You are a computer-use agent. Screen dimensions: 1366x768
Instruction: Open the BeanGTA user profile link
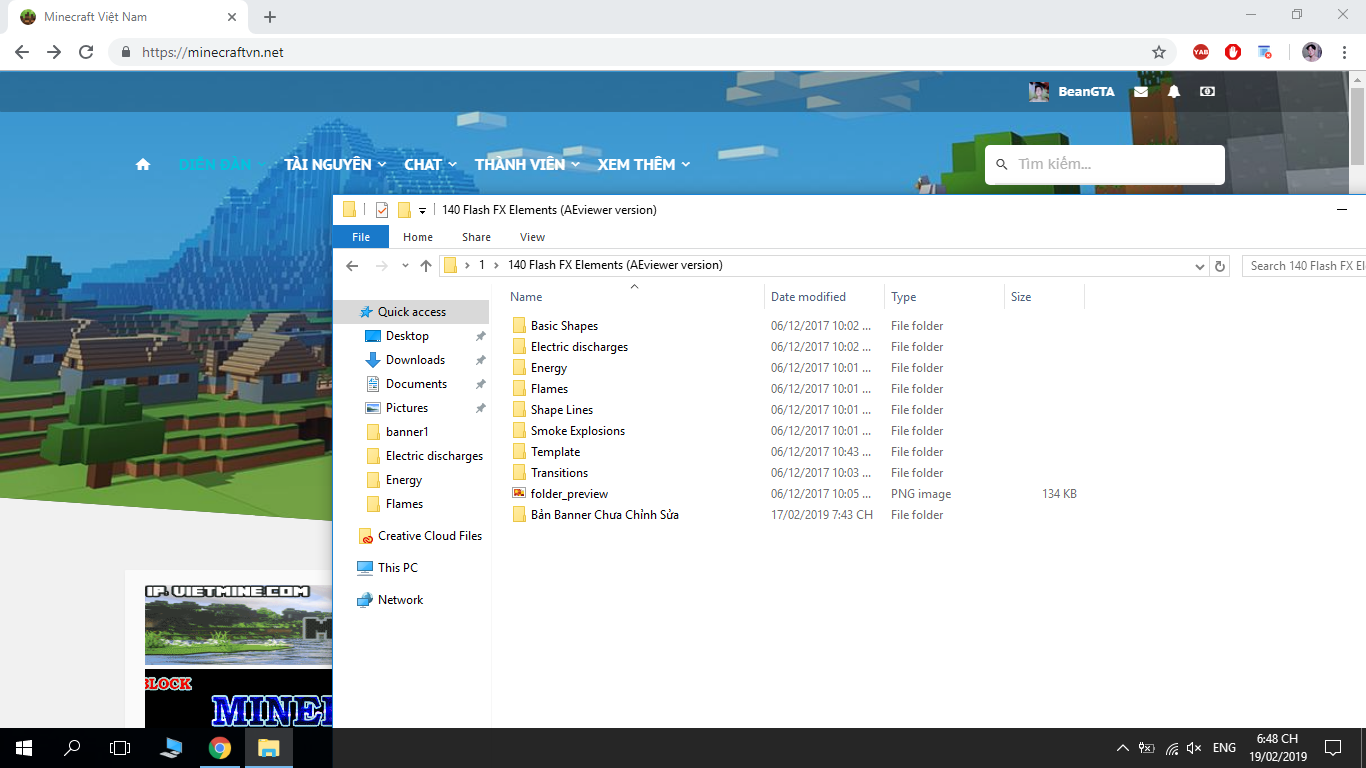click(1085, 91)
